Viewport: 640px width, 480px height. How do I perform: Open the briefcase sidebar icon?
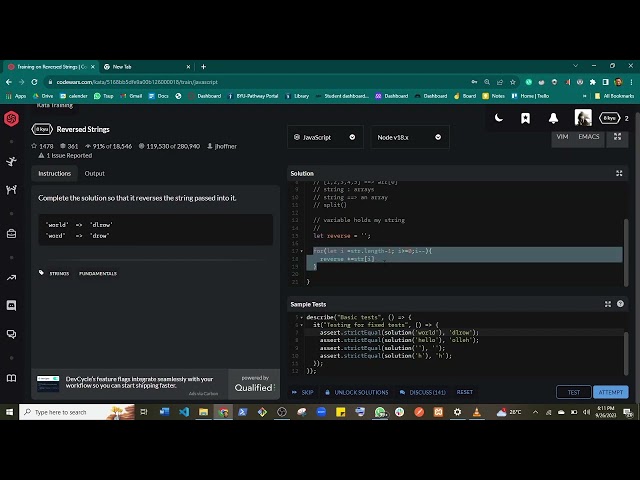pyautogui.click(x=11, y=233)
